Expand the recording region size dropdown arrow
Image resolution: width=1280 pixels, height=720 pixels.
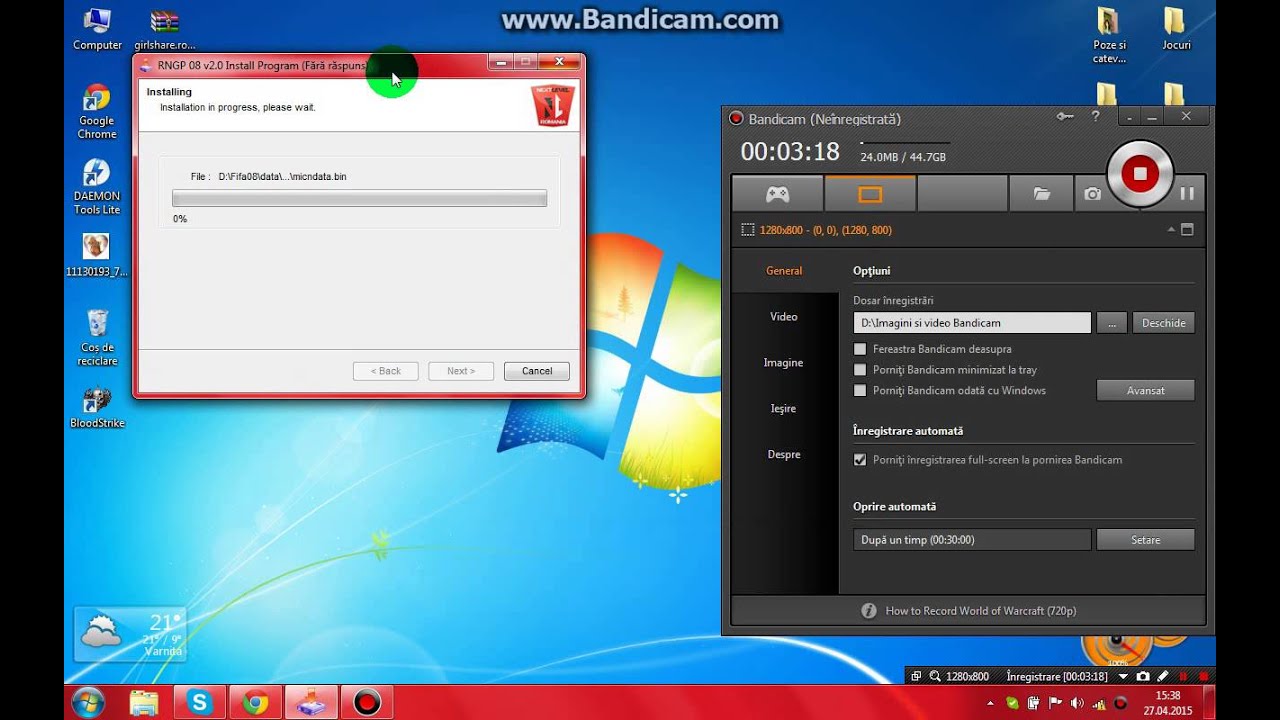click(1123, 676)
